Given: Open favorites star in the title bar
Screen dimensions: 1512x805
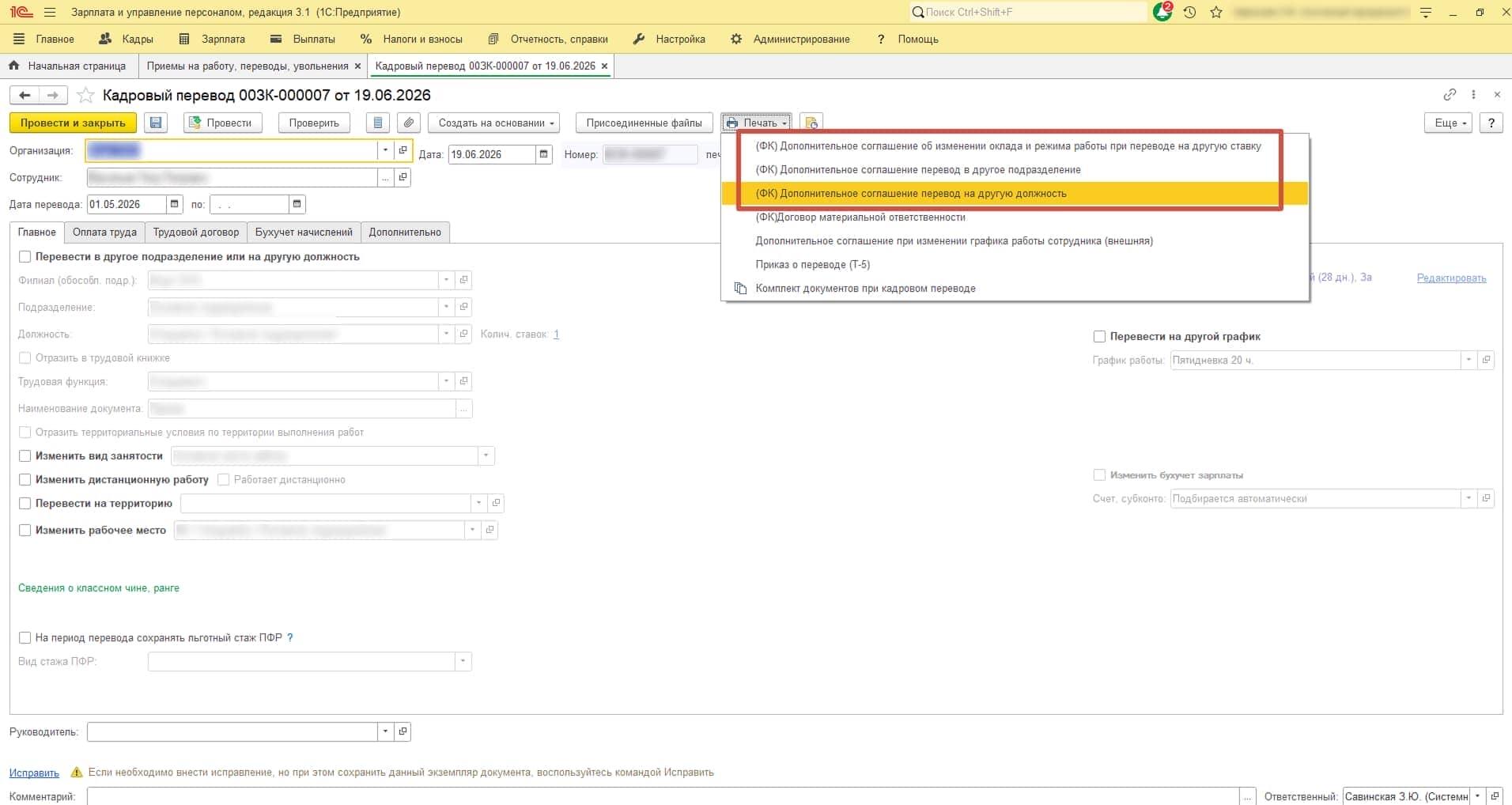Looking at the screenshot, I should click(1216, 13).
